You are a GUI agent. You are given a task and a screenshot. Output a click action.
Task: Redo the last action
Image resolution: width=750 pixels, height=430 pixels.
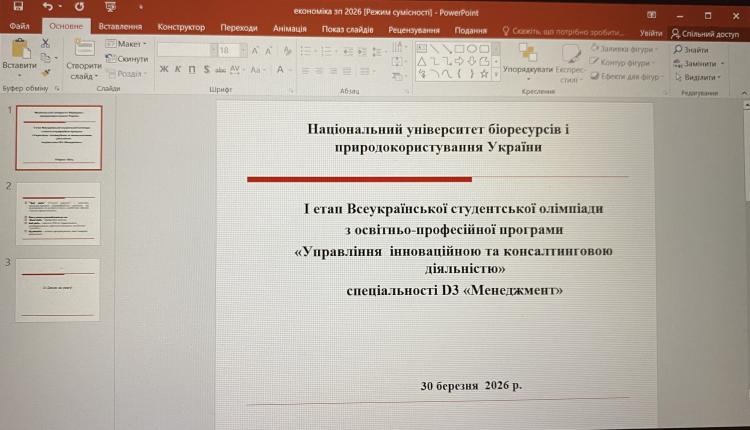point(79,6)
